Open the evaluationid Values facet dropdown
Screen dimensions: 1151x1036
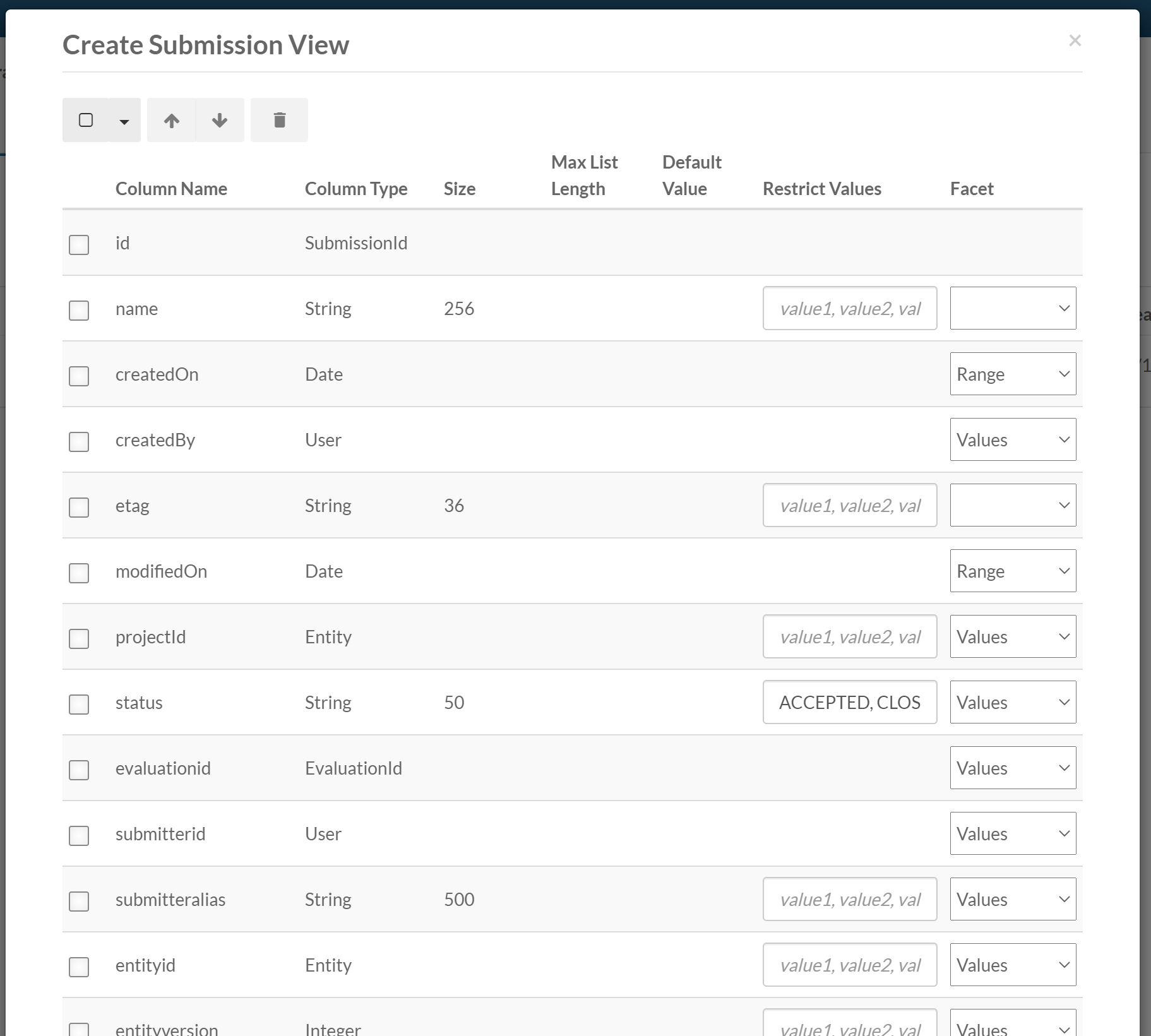point(1013,768)
